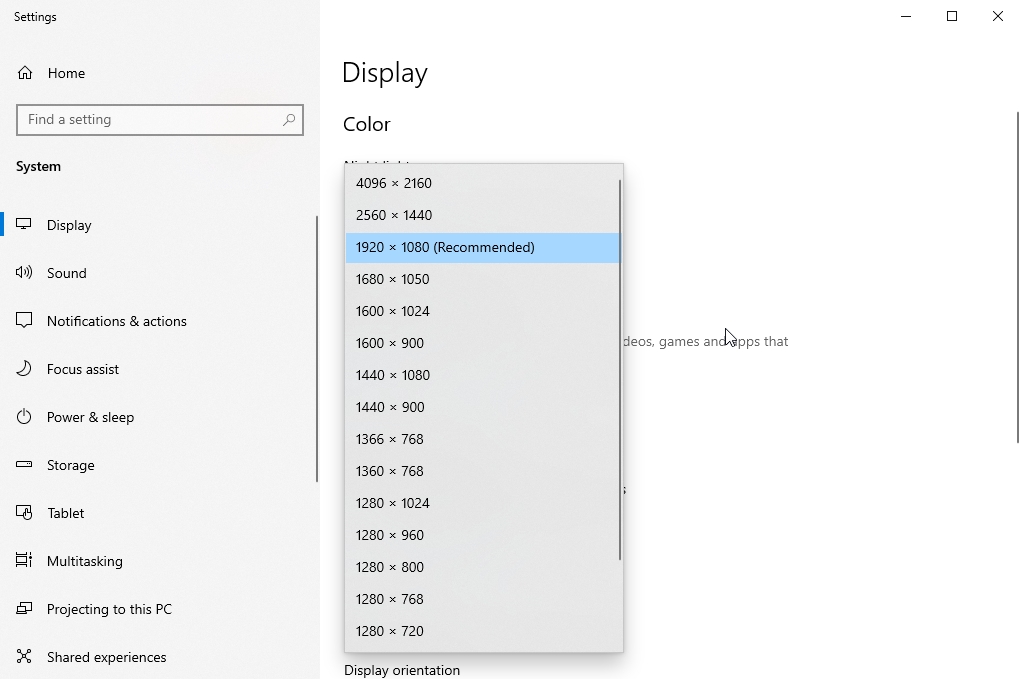1021x679 pixels.
Task: Open Projecting to this PC settings
Action: tap(159, 609)
